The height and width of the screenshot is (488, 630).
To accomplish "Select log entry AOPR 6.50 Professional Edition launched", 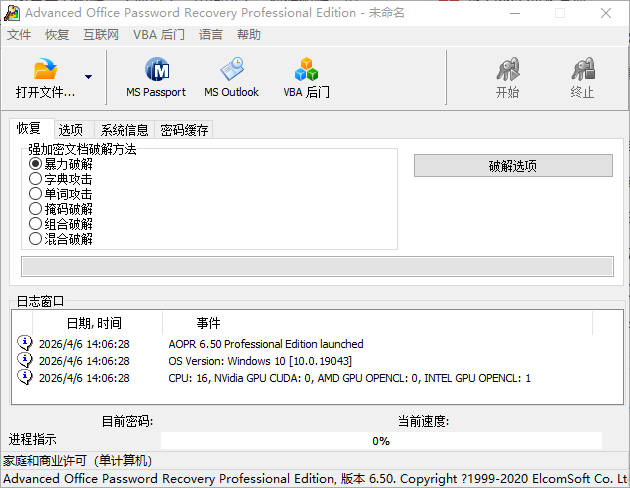I will (266, 344).
